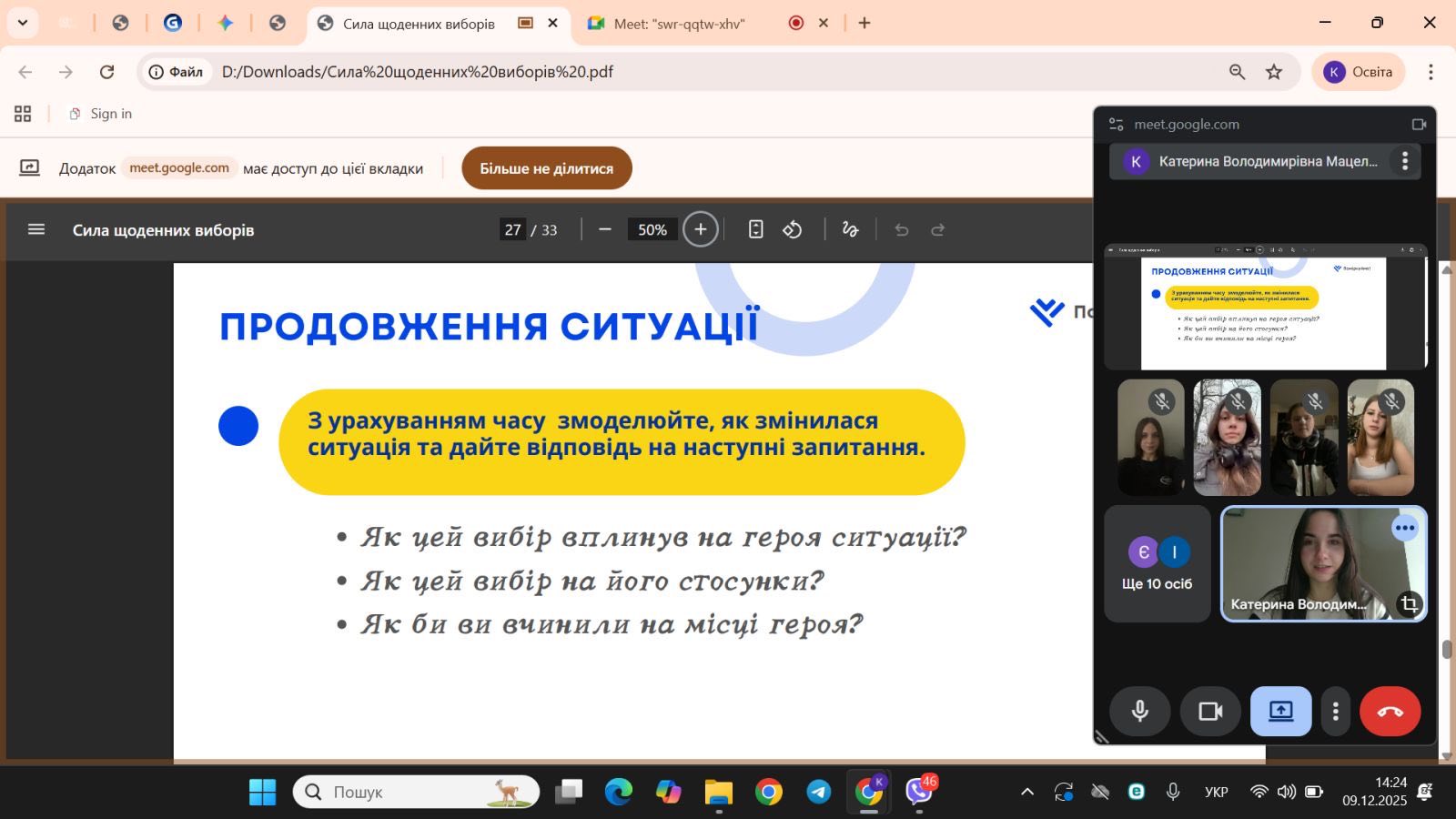The width and height of the screenshot is (1456, 819).
Task: Return to Meet tab from picture-in-picture icon
Action: pos(1419,124)
